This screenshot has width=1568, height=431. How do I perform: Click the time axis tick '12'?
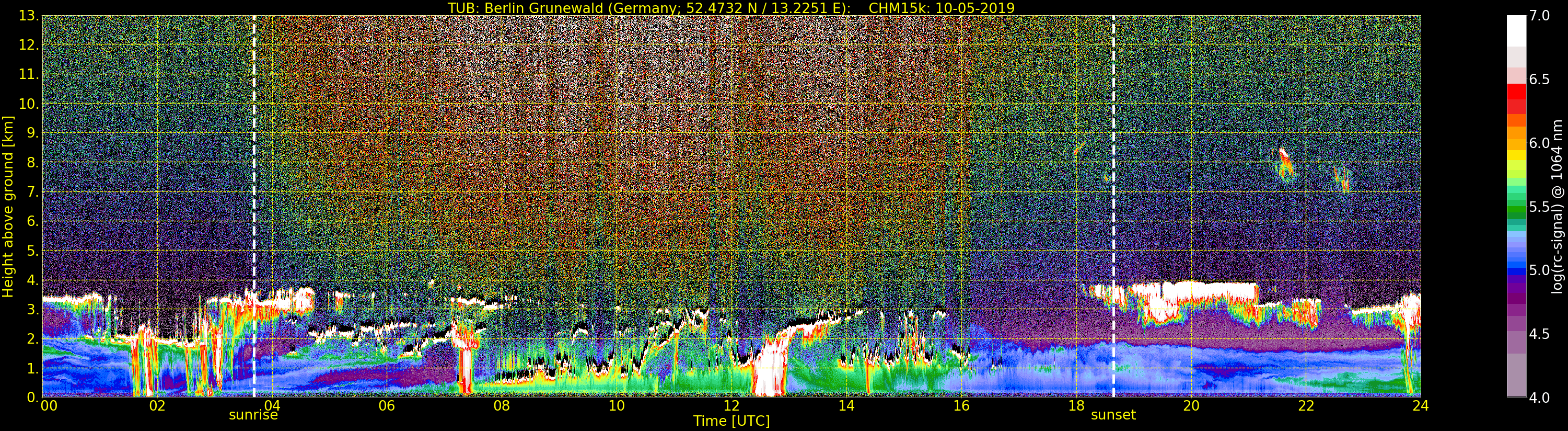tap(731, 405)
